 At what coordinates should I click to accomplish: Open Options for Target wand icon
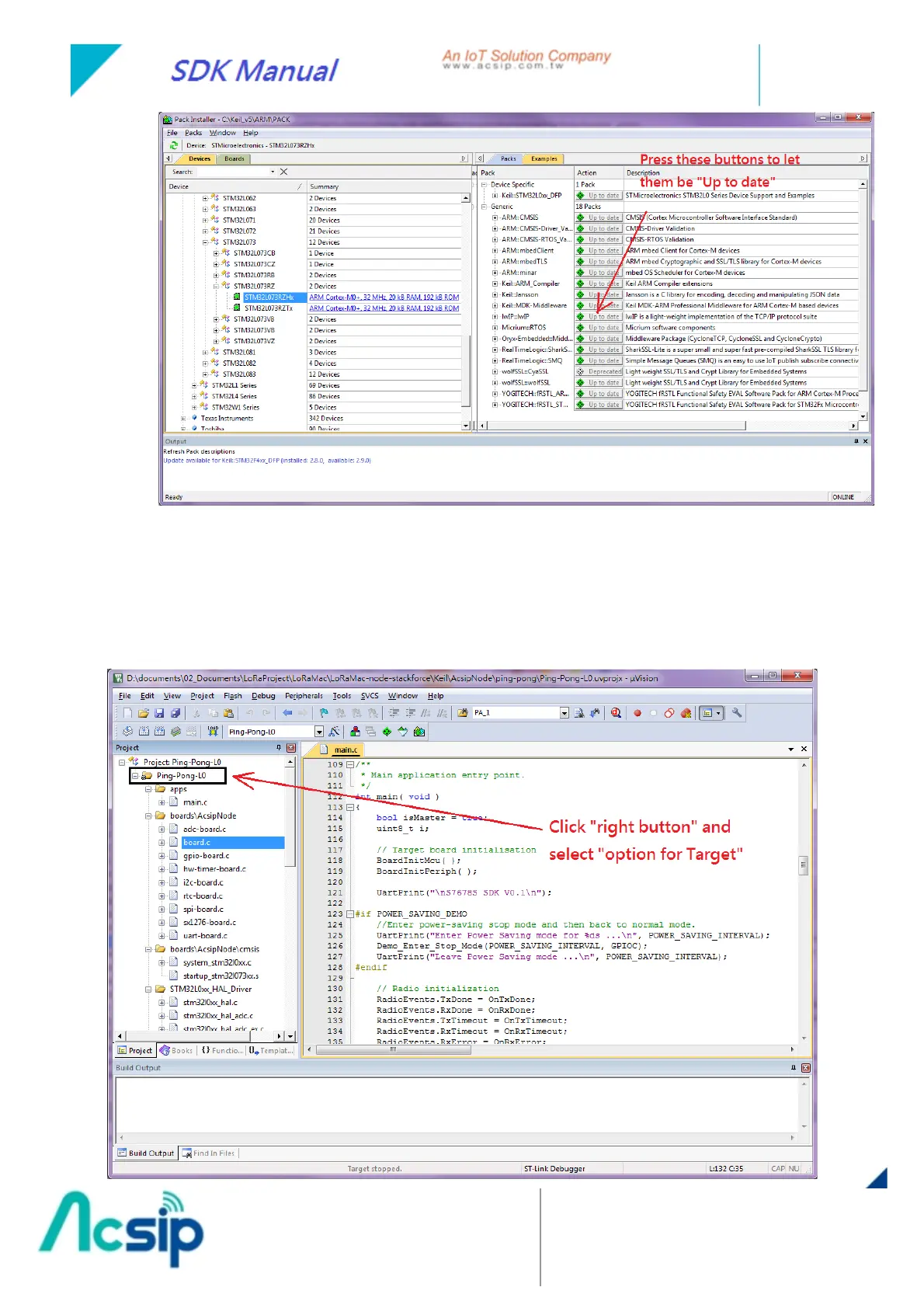pyautogui.click(x=334, y=731)
